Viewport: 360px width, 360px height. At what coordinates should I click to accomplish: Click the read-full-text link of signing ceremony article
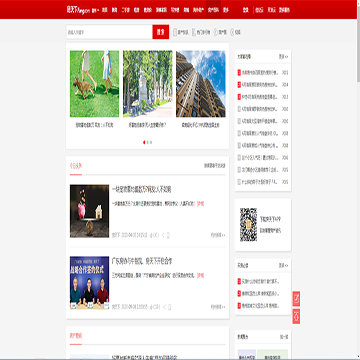click(x=218, y=307)
